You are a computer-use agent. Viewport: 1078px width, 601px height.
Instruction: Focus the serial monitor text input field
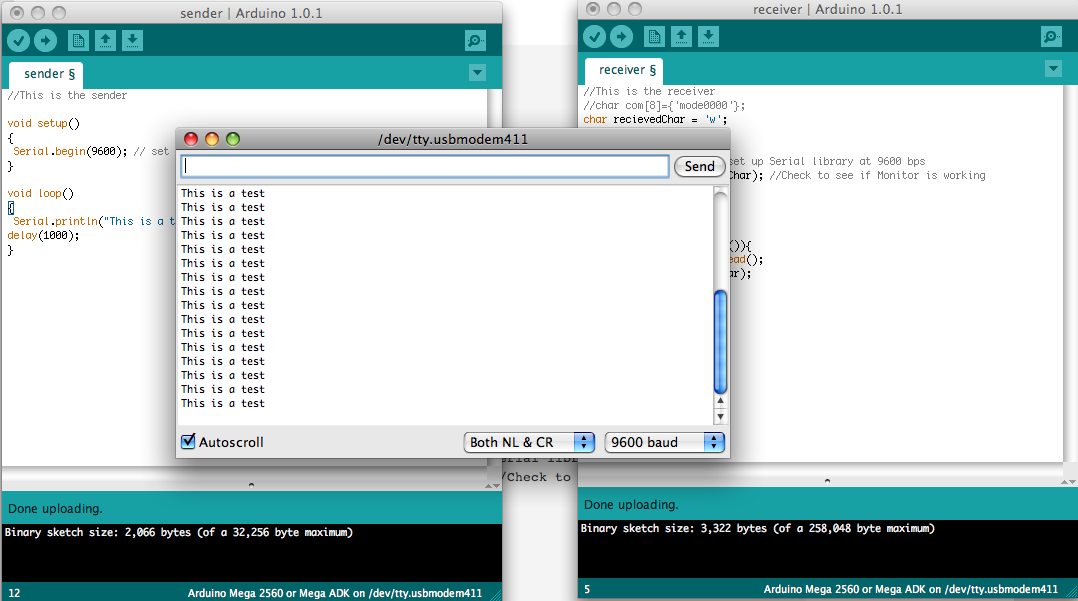tap(425, 166)
